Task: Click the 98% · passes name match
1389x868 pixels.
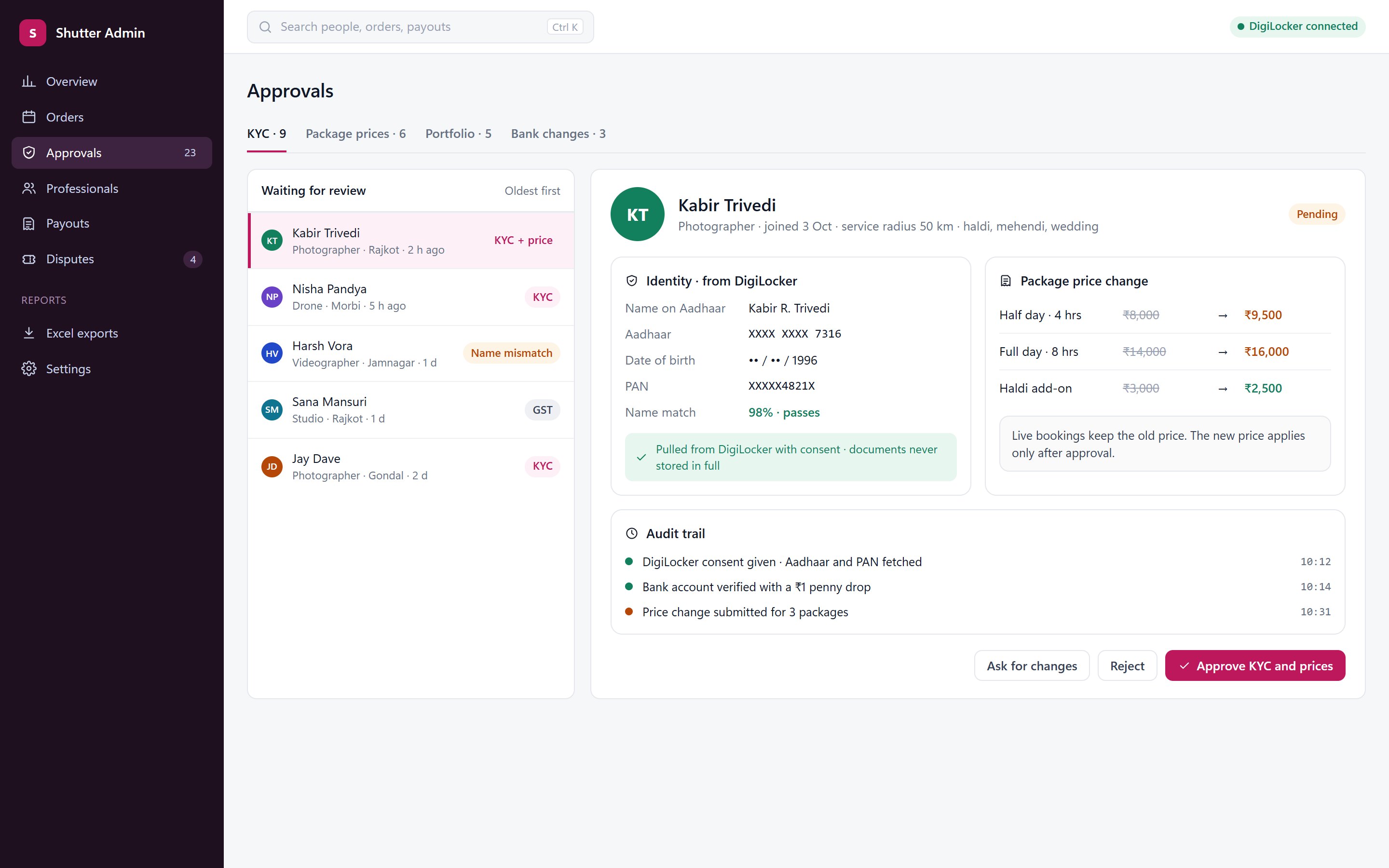Action: point(784,412)
